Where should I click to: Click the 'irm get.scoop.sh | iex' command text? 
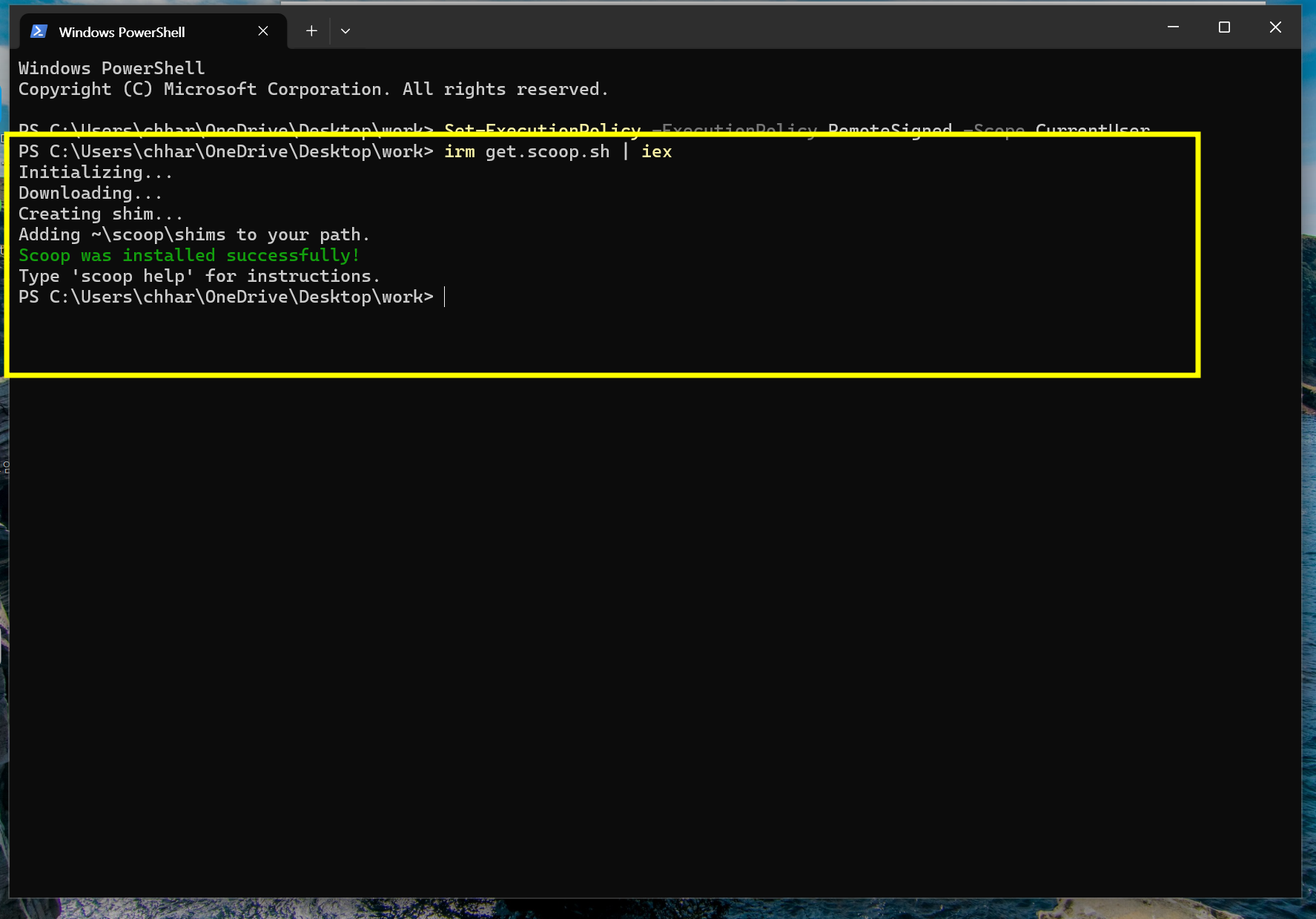point(558,151)
